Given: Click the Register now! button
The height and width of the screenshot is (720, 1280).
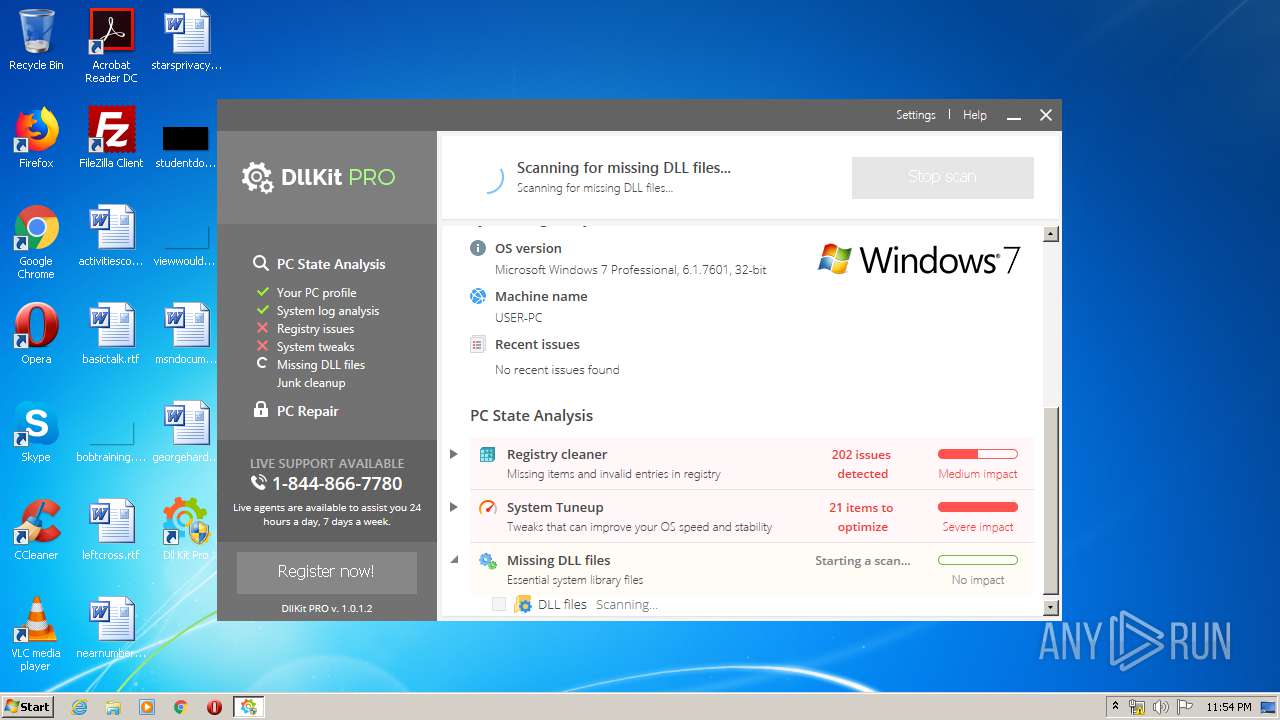Looking at the screenshot, I should coord(326,572).
